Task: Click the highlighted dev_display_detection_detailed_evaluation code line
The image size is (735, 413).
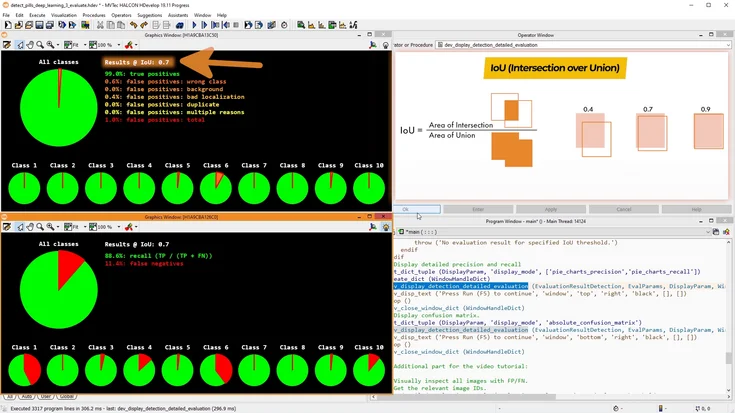Action: click(x=461, y=286)
